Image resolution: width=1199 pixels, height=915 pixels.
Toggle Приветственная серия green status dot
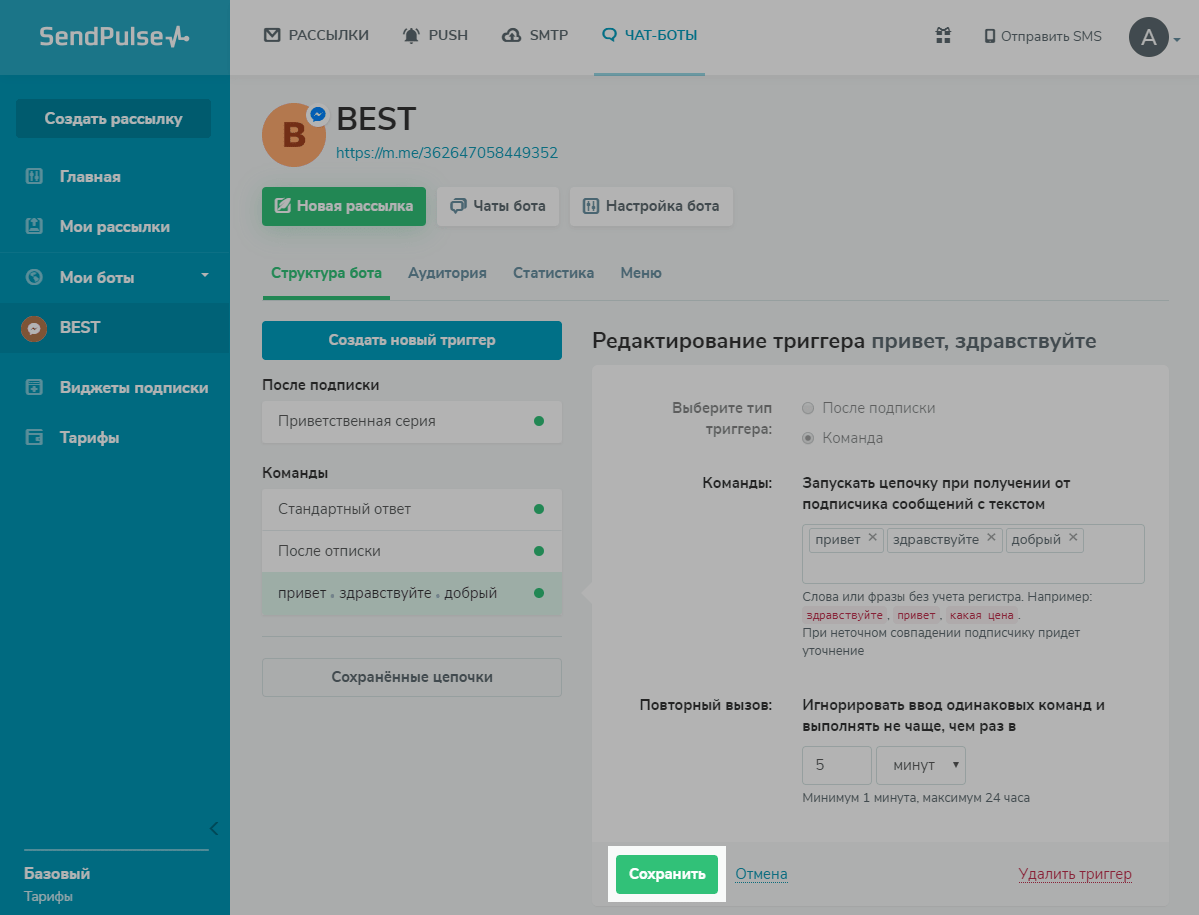[539, 421]
